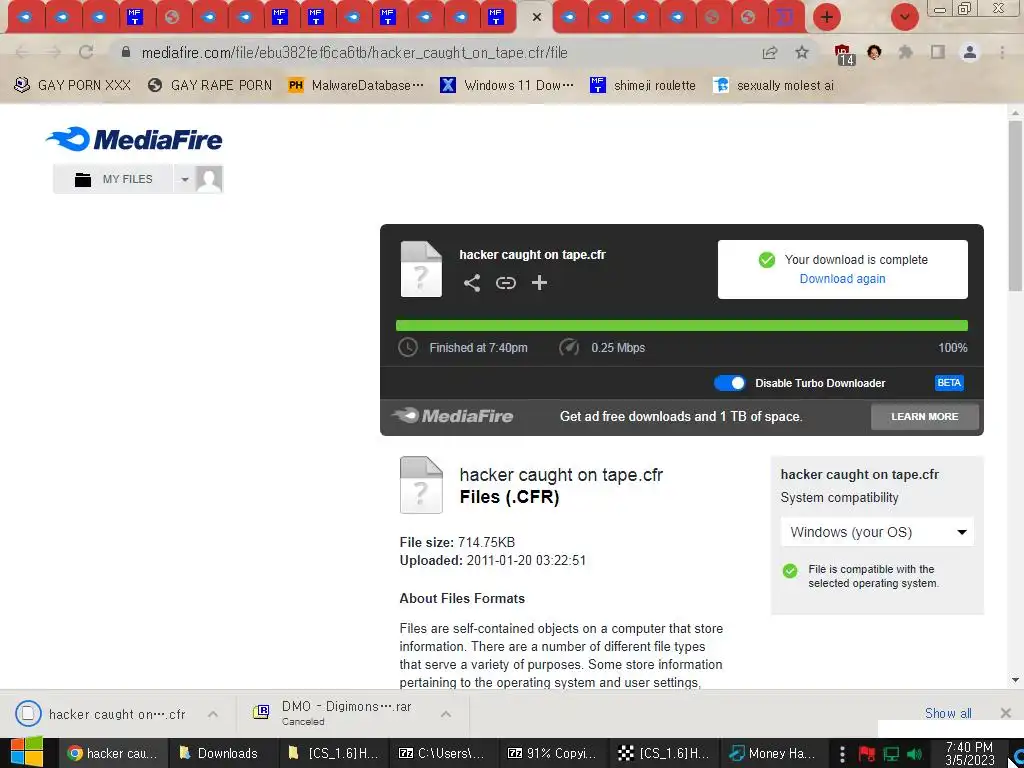1024x768 pixels.
Task: Open the Extensions puzzle-piece menu
Action: tap(906, 52)
